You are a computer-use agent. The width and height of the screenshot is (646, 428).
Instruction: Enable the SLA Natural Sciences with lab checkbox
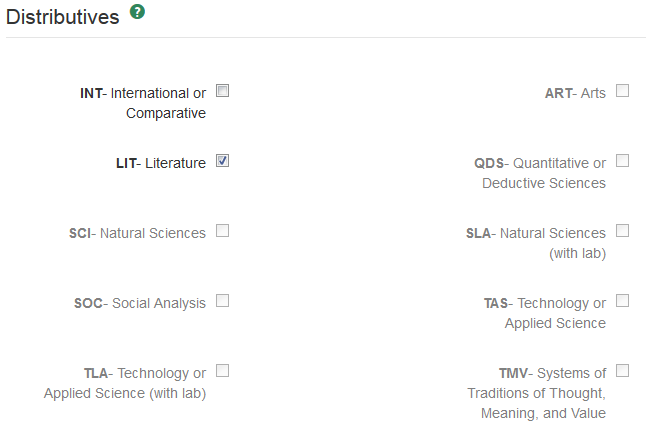click(623, 231)
